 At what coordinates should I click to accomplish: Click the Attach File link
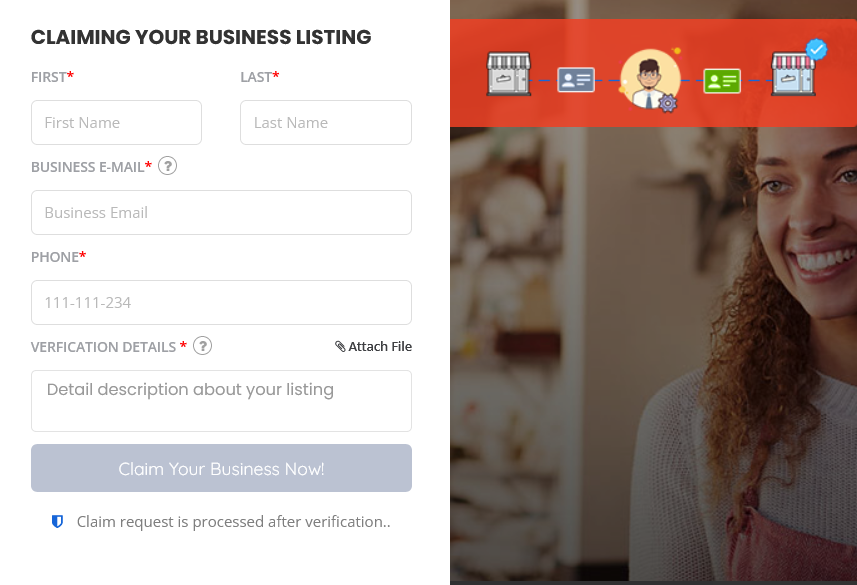[373, 347]
